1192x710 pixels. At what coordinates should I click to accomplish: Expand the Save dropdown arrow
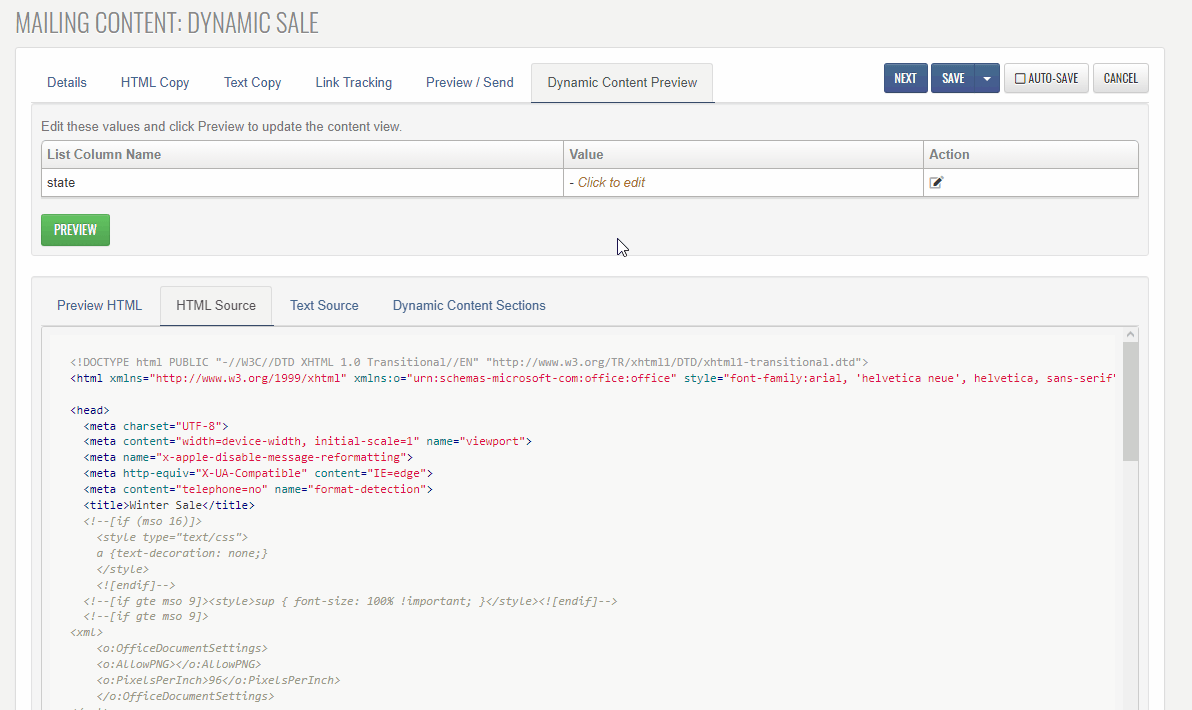coord(986,78)
